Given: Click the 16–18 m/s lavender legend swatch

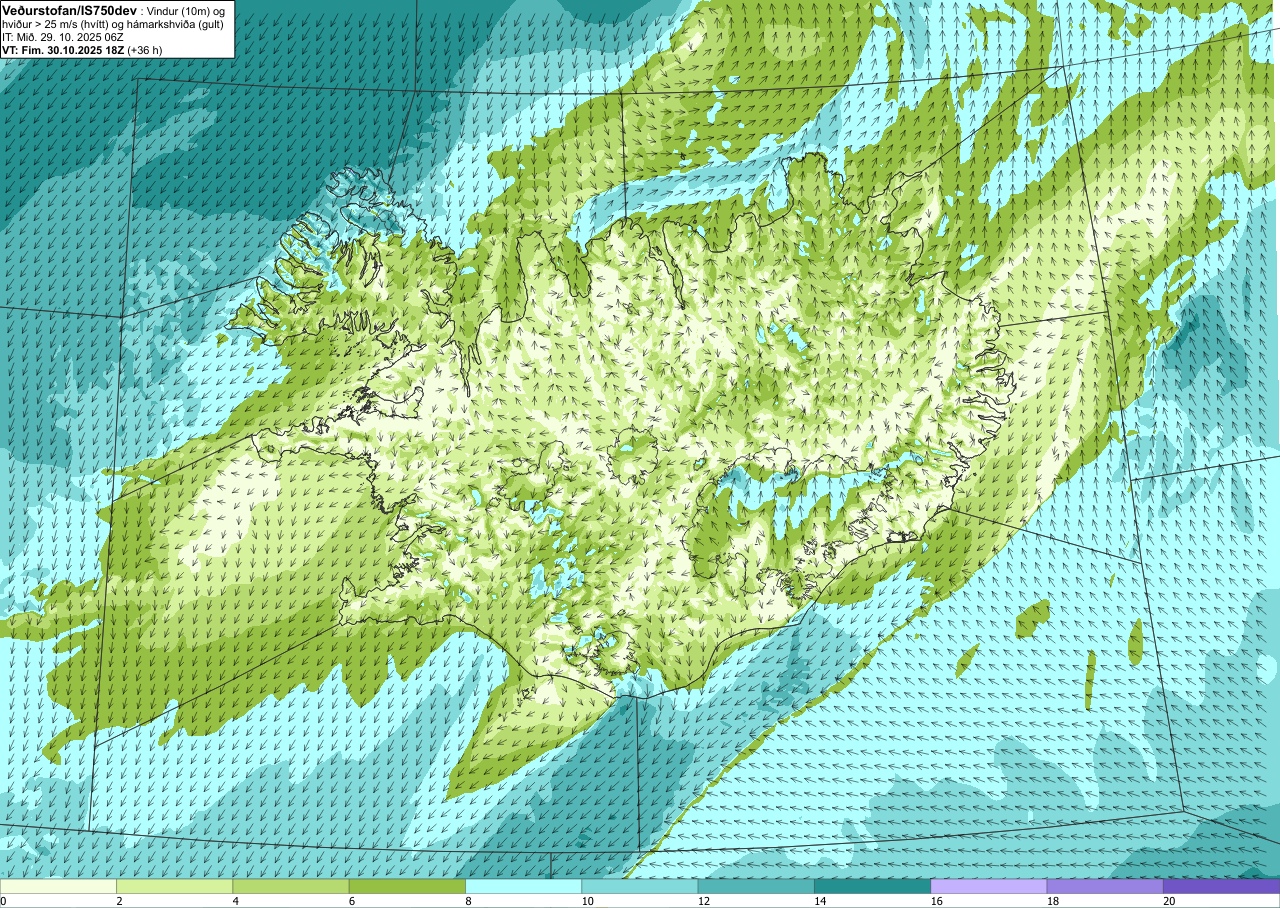Looking at the screenshot, I should 988,886.
